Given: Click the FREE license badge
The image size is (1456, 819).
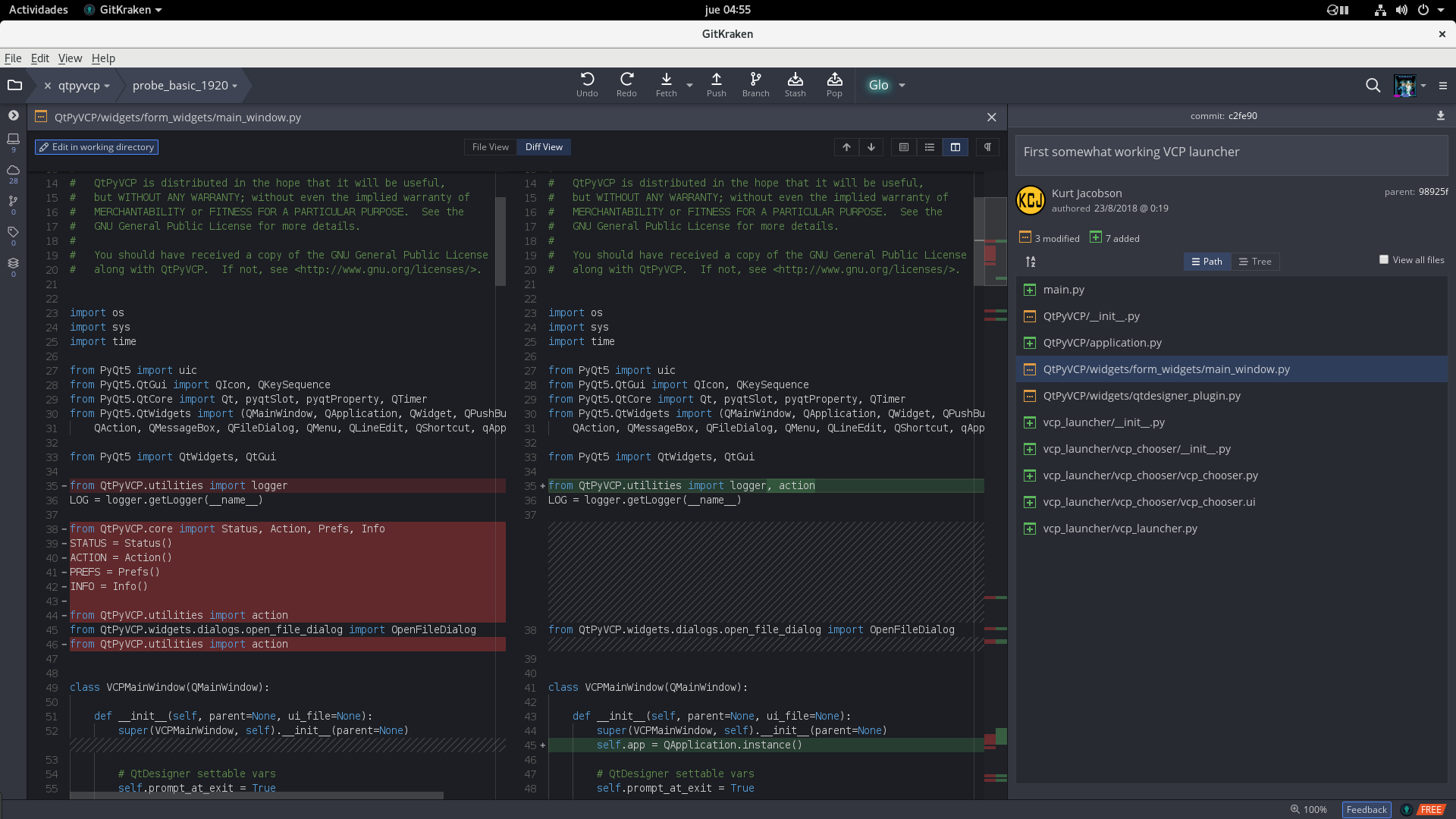Looking at the screenshot, I should pos(1431,810).
